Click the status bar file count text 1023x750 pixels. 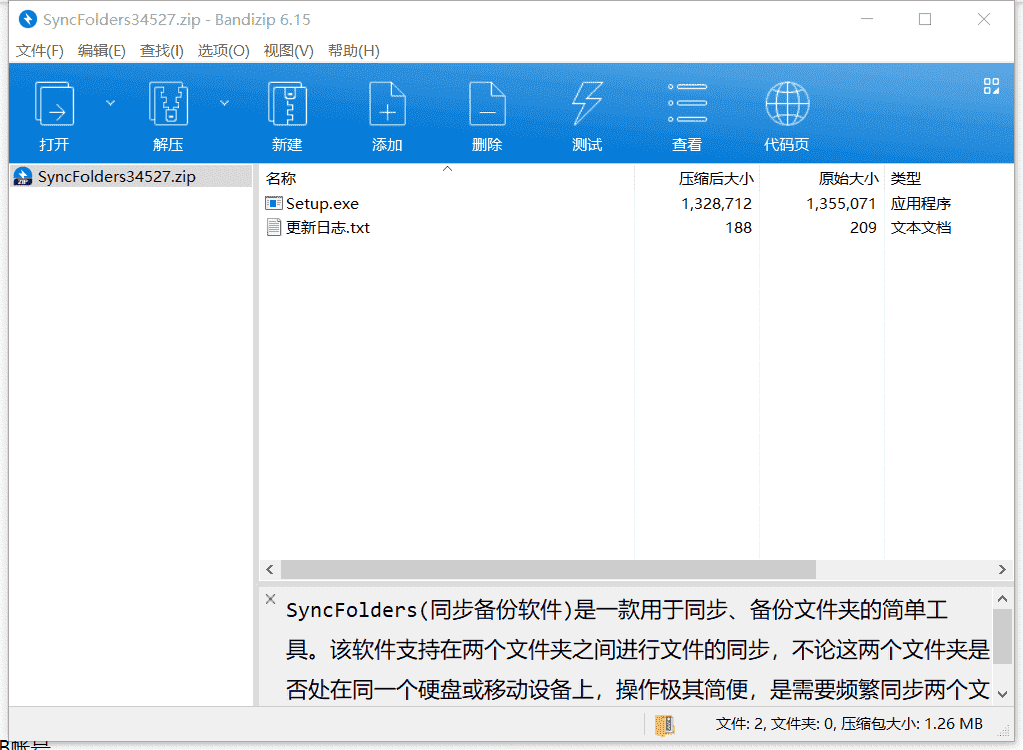pyautogui.click(x=849, y=724)
